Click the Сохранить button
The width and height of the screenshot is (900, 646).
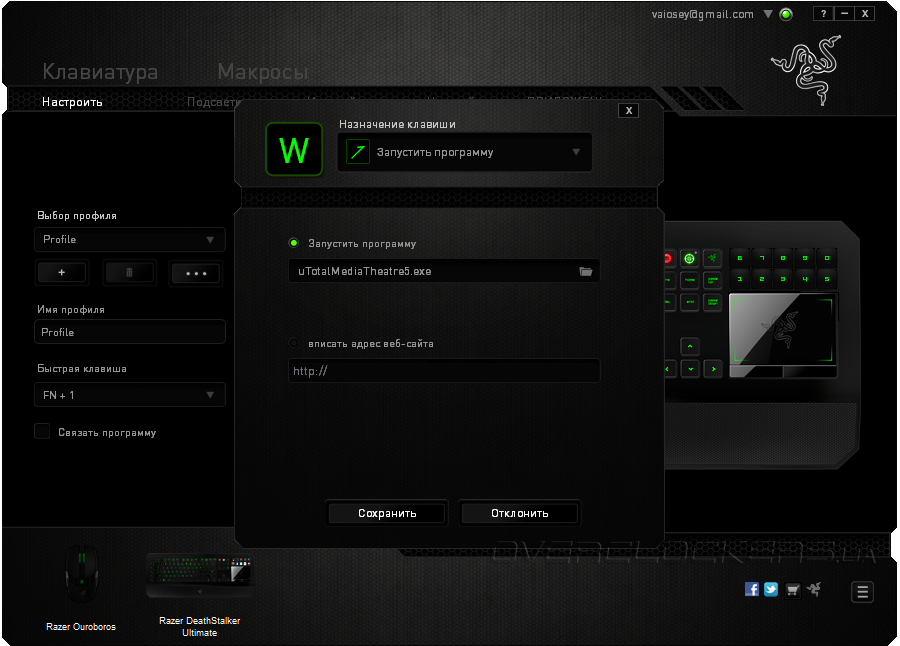[386, 512]
